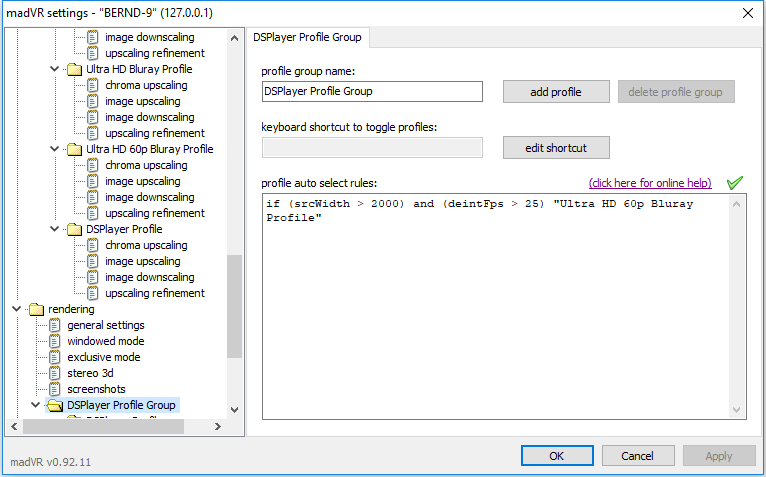Click page icon of chroma upscaling under Ultra HD Bluray Profile
766x477 pixels.
pos(93,85)
